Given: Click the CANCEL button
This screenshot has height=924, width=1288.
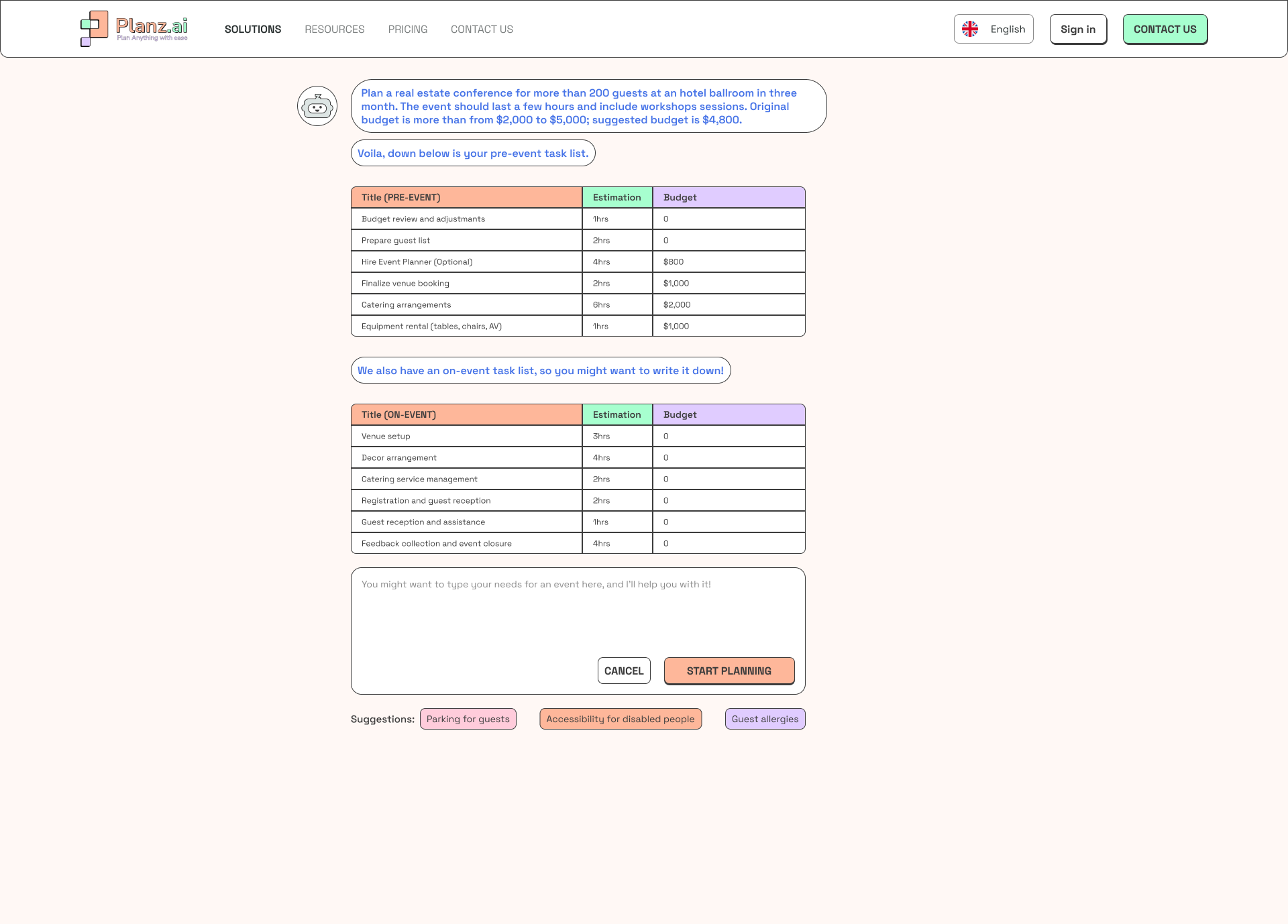Looking at the screenshot, I should click(x=624, y=671).
